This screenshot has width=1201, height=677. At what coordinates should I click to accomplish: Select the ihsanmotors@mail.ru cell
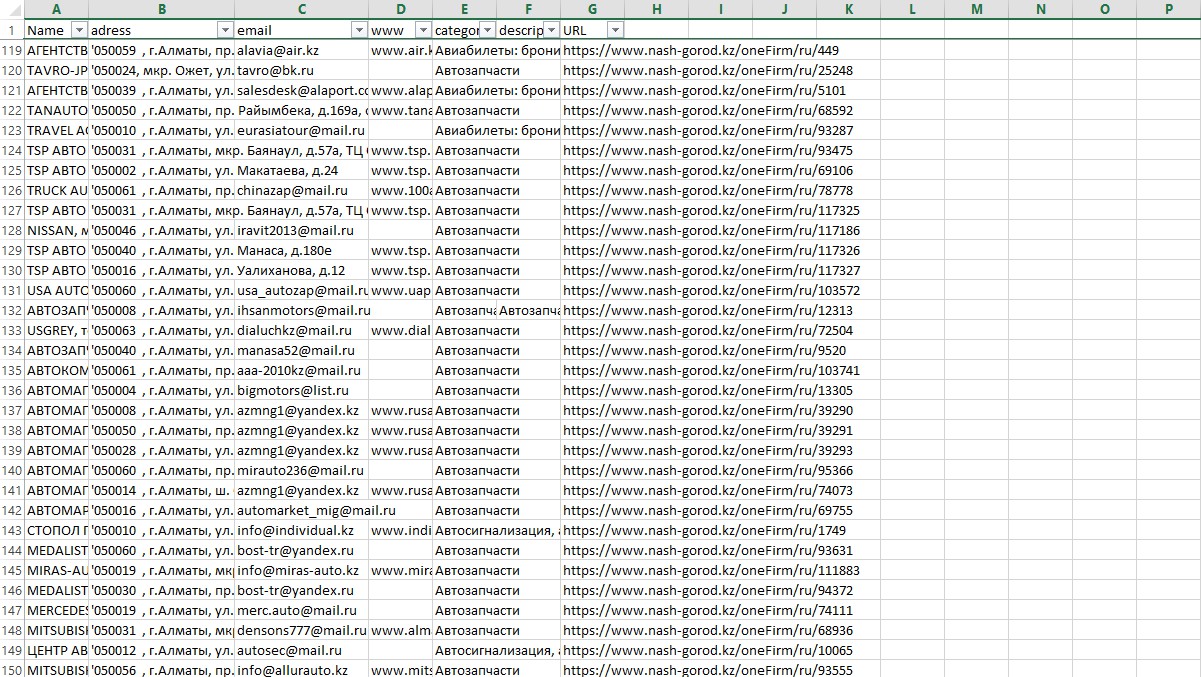click(301, 310)
